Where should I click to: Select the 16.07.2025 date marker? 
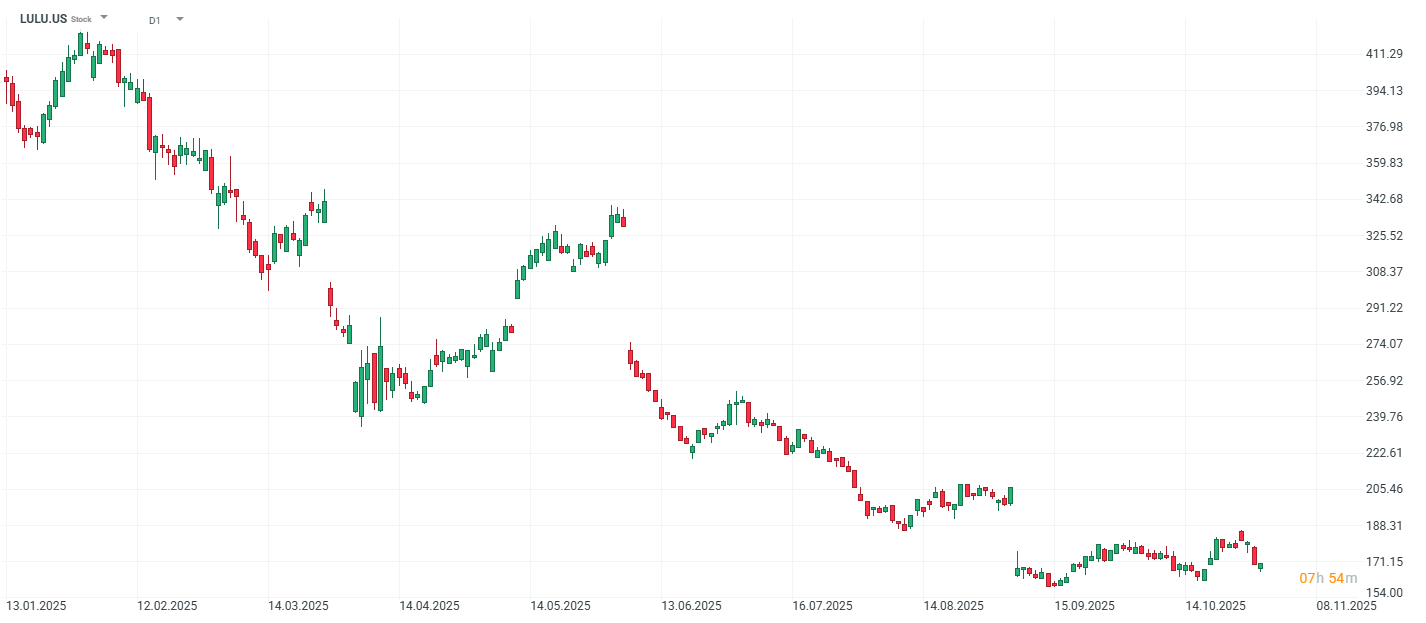tap(822, 606)
